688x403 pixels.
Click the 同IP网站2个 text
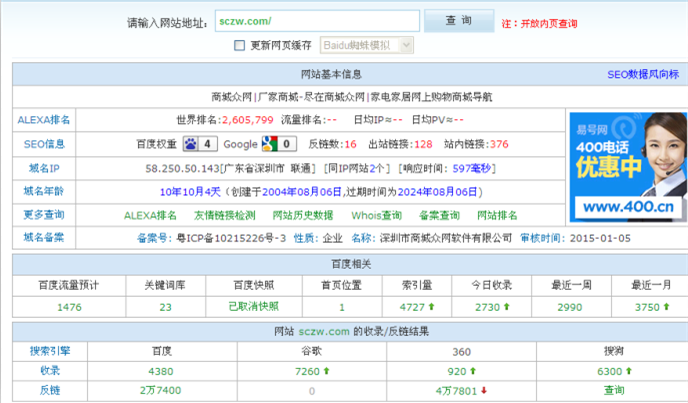pos(357,169)
